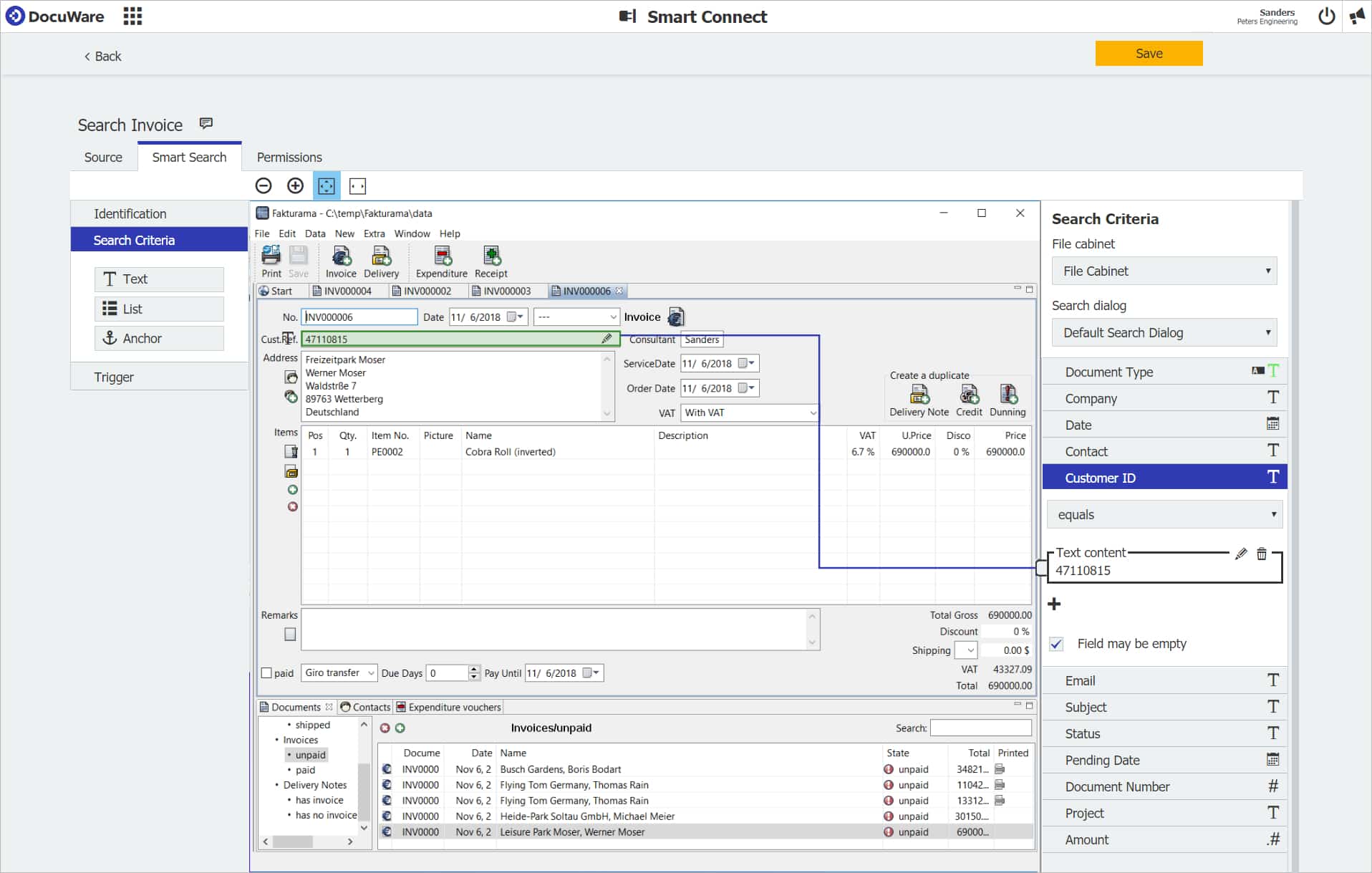Delete Text content using the trash icon
Viewport: 1372px width, 873px height.
[1261, 554]
